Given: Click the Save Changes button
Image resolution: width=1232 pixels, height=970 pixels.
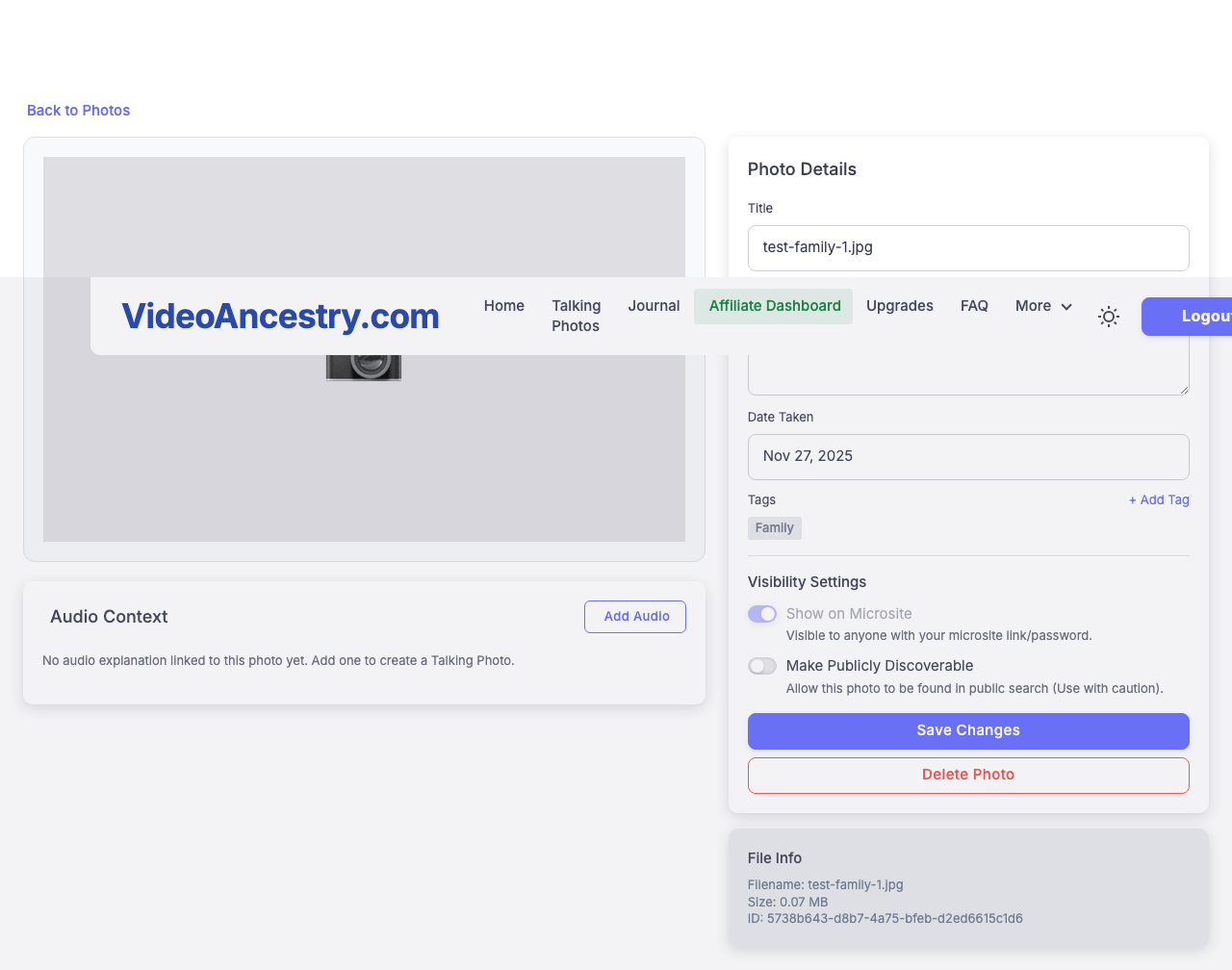Looking at the screenshot, I should pyautogui.click(x=967, y=730).
